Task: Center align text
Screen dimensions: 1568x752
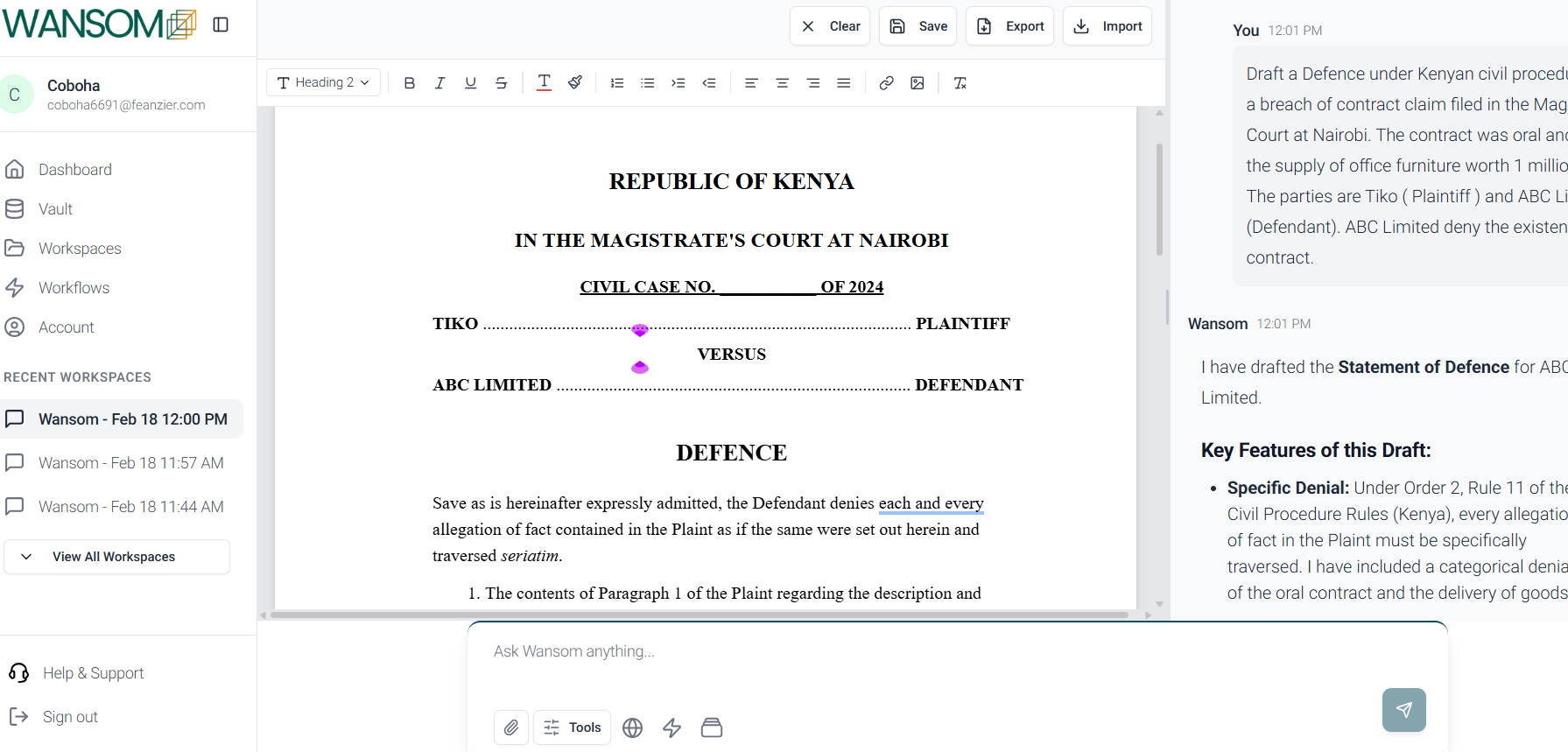Action: 783,83
